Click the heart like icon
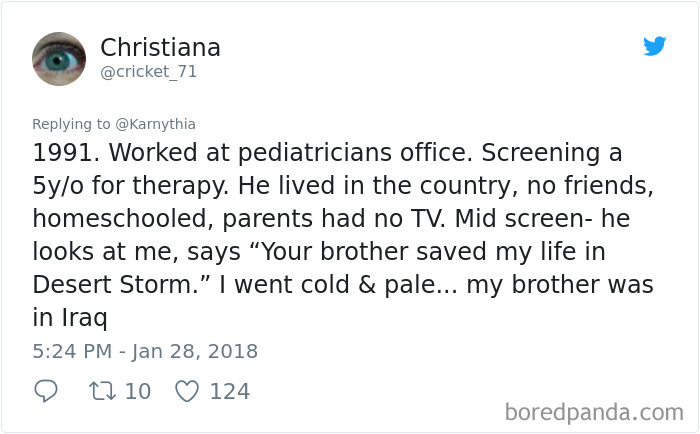Viewport: 700px width, 434px height. click(187, 392)
